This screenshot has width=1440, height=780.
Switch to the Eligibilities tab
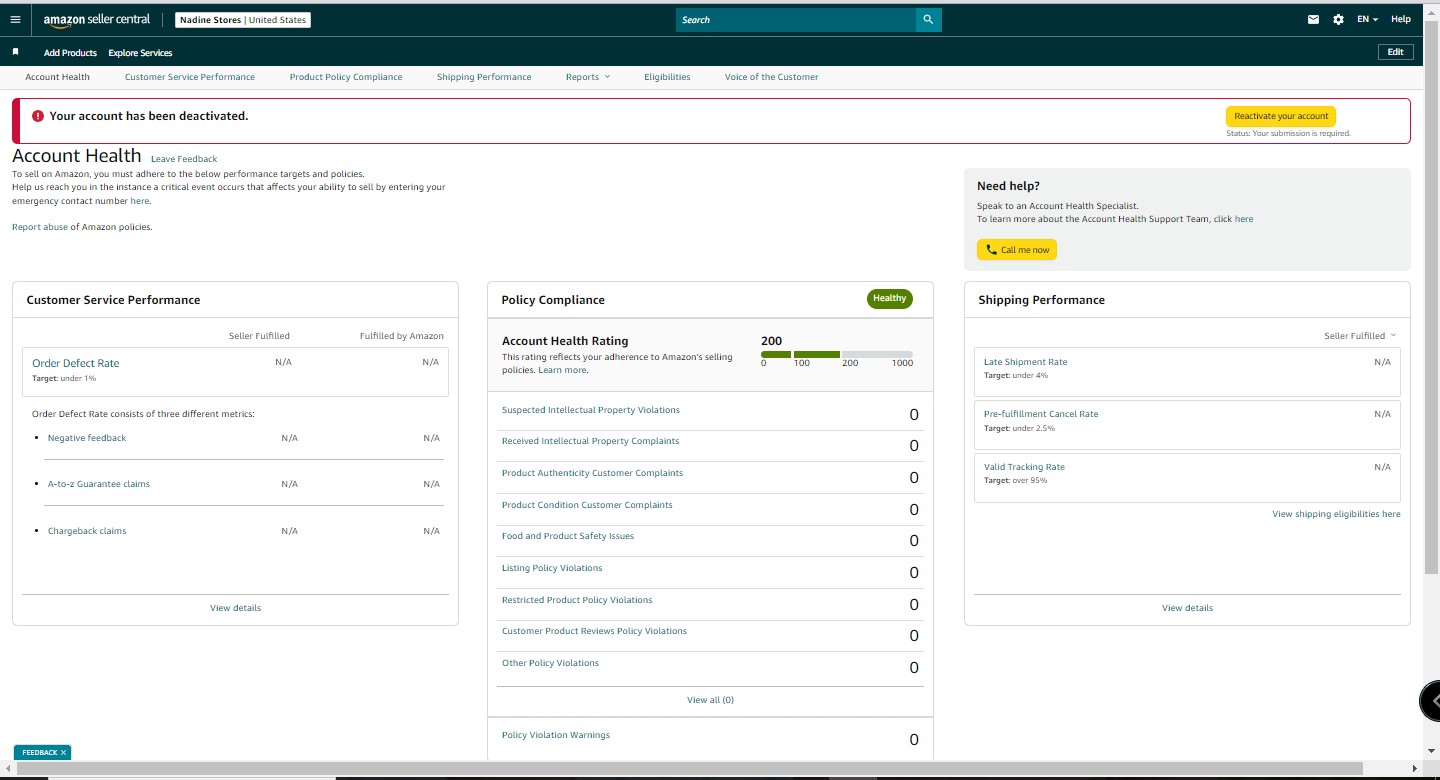pyautogui.click(x=667, y=77)
